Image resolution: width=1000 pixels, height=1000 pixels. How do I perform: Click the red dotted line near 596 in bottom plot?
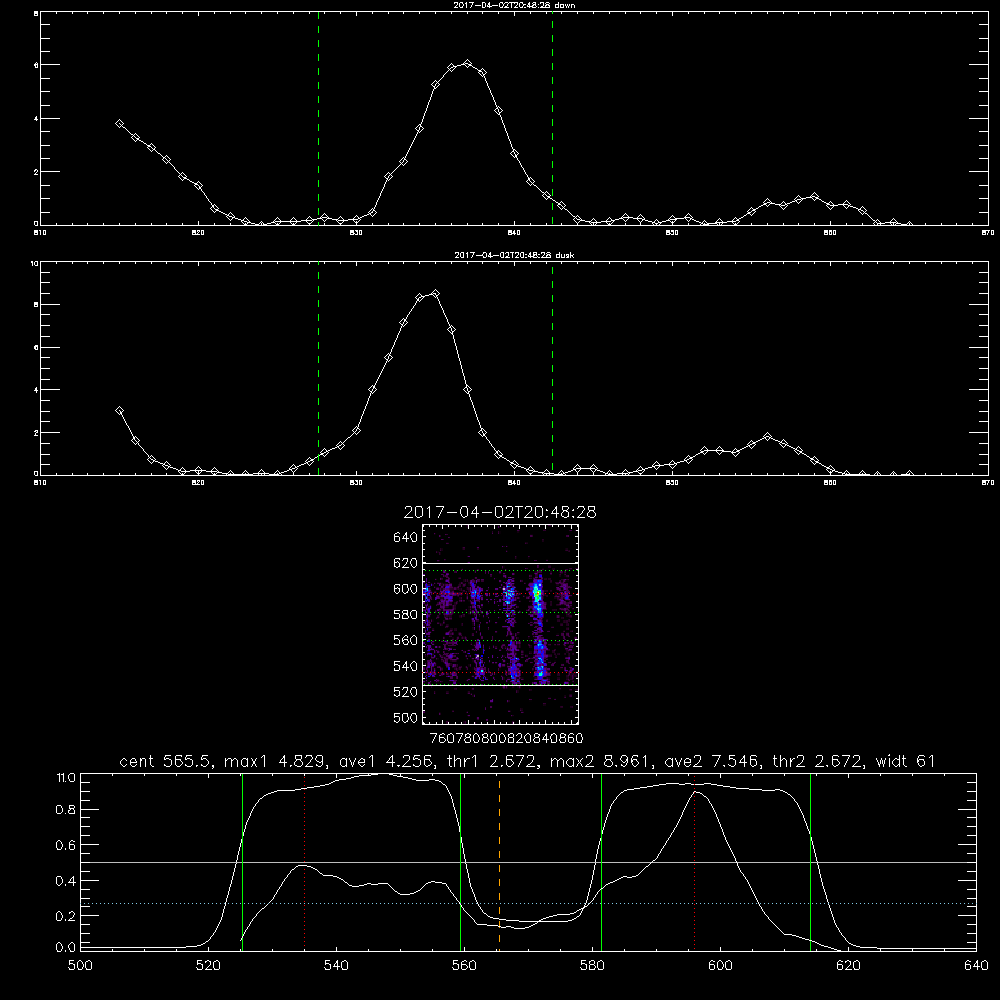[x=694, y=861]
